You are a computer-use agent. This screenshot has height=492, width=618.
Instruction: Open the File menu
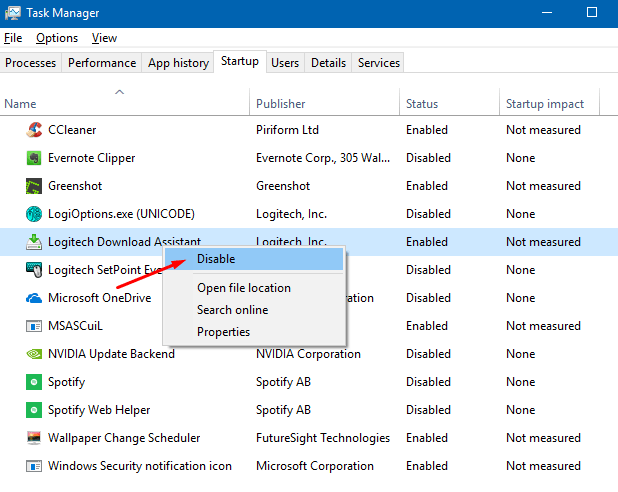pyautogui.click(x=13, y=38)
